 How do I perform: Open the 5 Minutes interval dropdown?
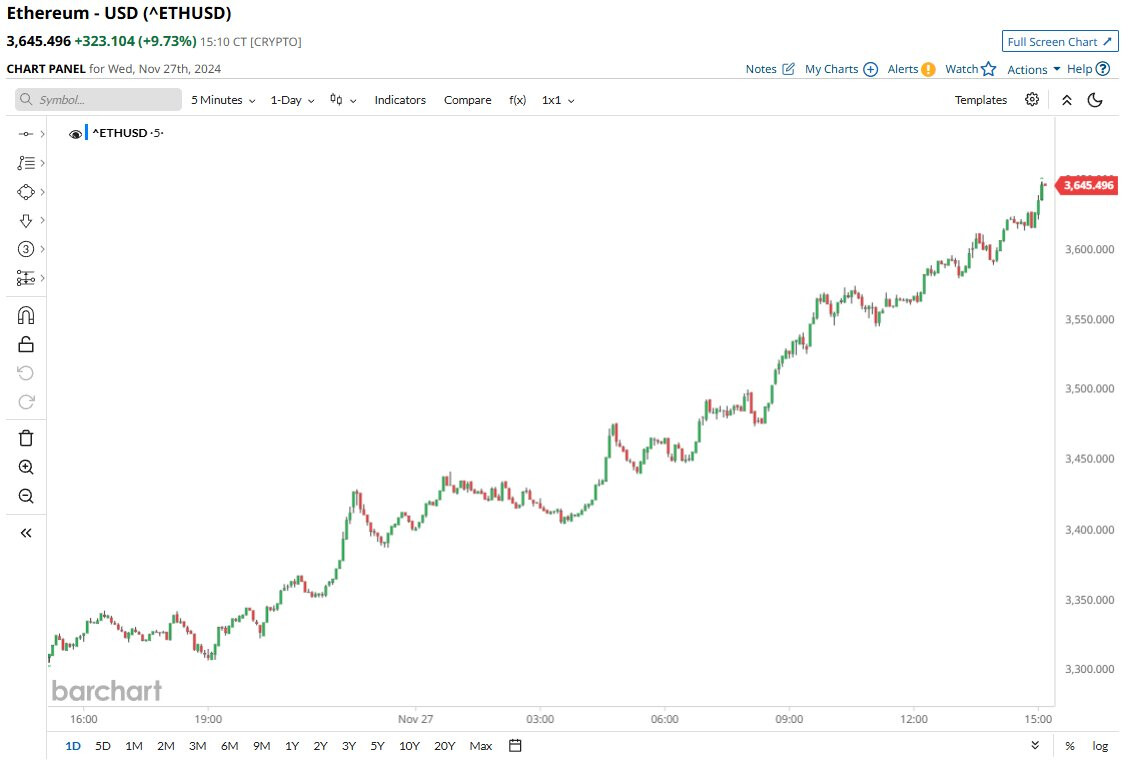coord(223,100)
